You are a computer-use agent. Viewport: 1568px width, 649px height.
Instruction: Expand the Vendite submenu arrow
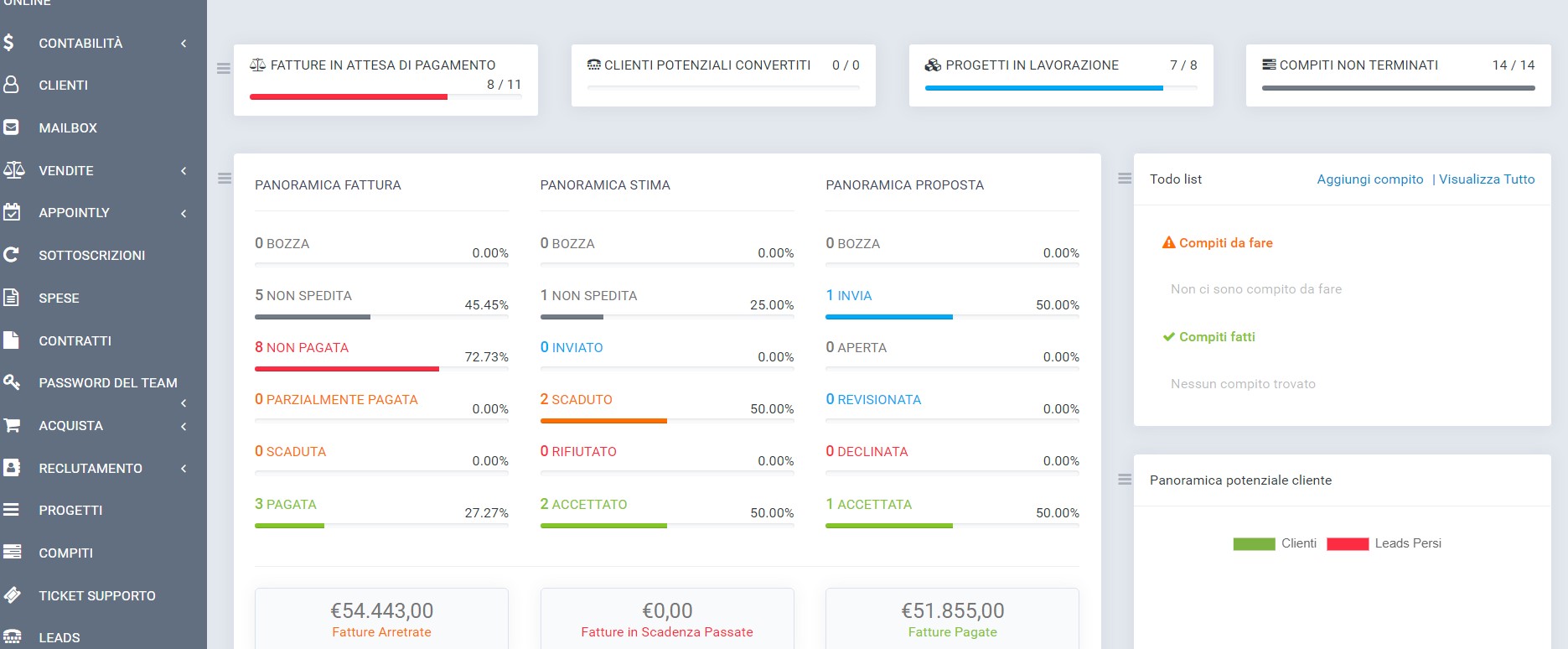tap(184, 170)
